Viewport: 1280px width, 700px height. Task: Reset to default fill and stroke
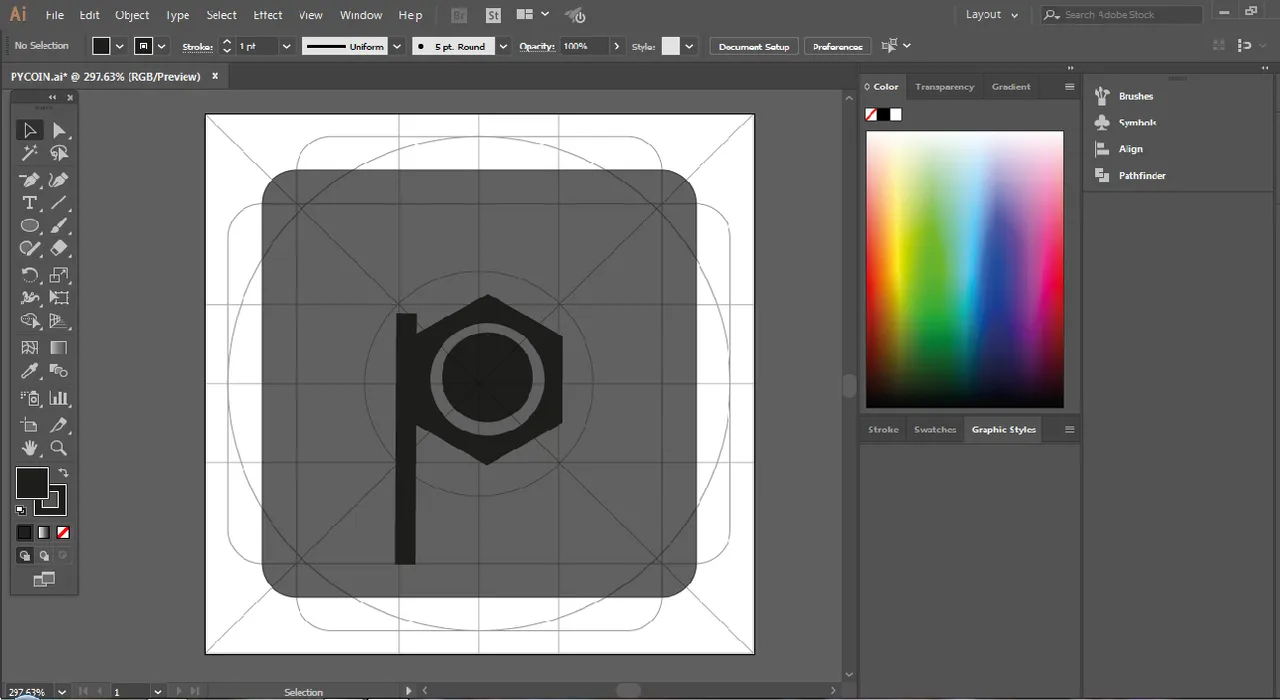pyautogui.click(x=21, y=510)
